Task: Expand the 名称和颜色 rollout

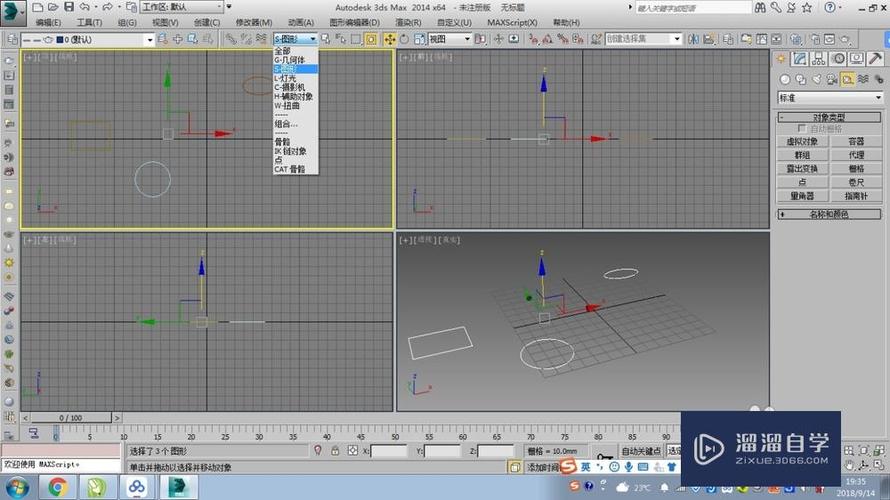Action: (828, 214)
